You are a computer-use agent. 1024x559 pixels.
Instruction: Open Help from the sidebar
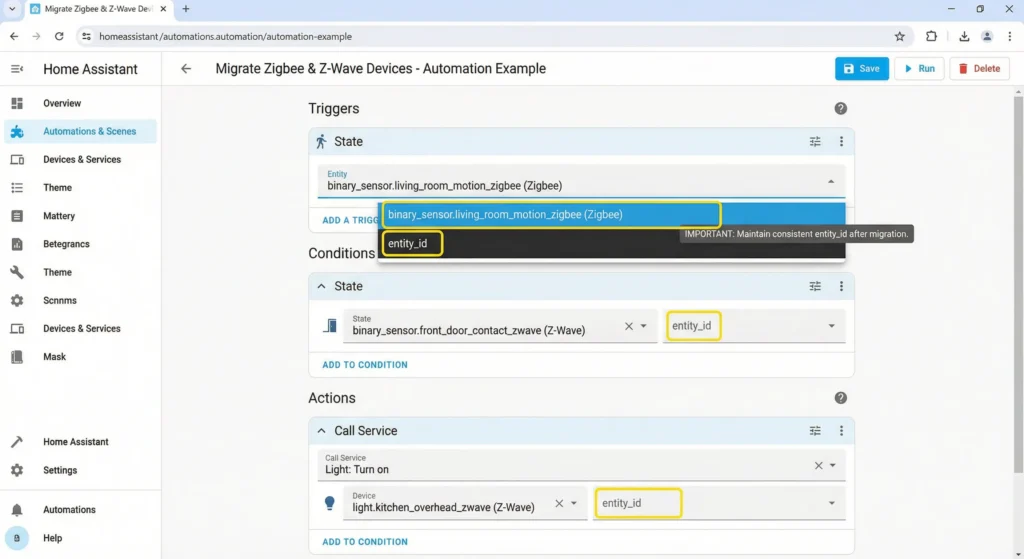pos(52,538)
